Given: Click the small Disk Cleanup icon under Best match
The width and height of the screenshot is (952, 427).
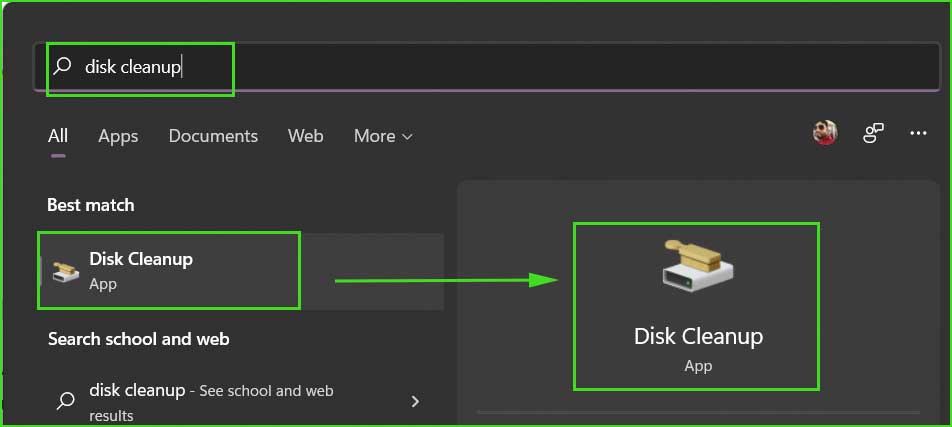Looking at the screenshot, I should coord(65,272).
